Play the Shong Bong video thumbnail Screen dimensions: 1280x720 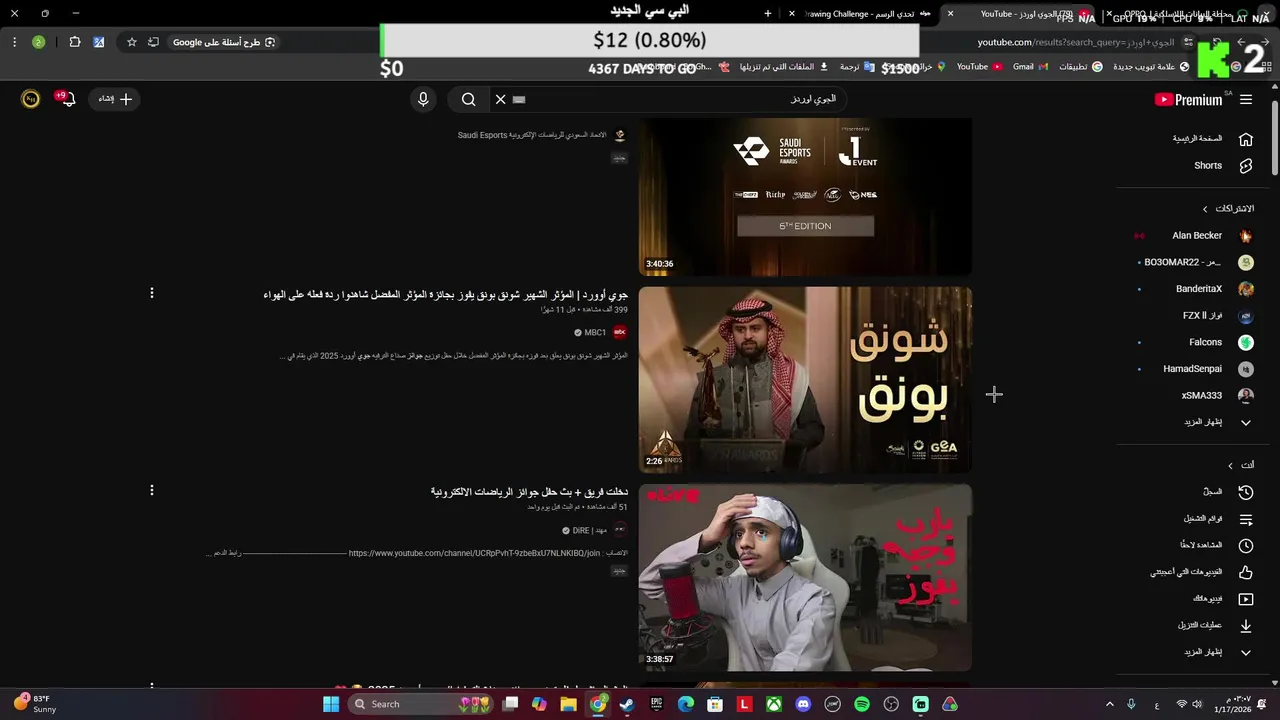805,379
